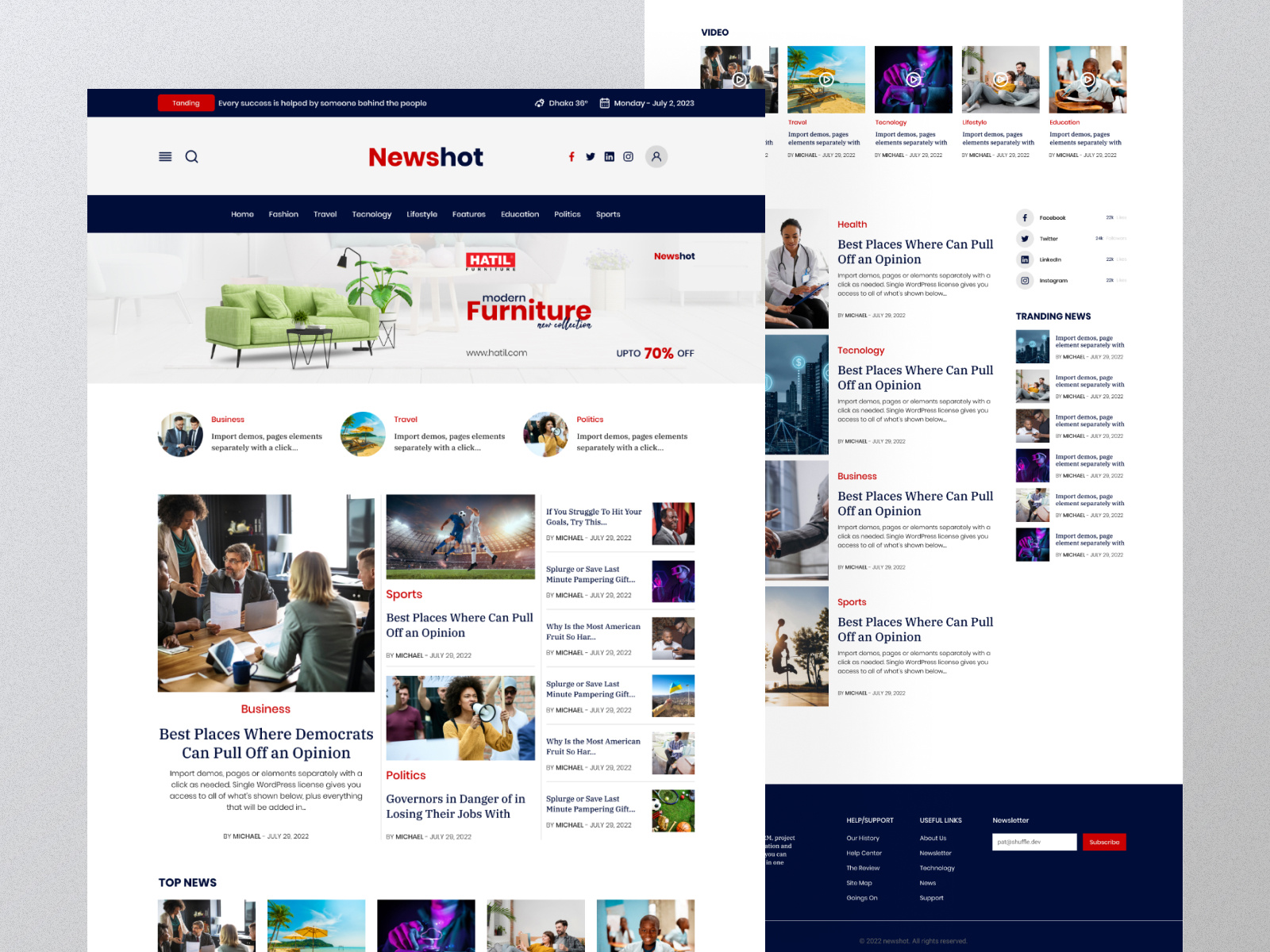Click the Newshot site logo in the header
Image resolution: width=1270 pixels, height=952 pixels.
pos(426,157)
